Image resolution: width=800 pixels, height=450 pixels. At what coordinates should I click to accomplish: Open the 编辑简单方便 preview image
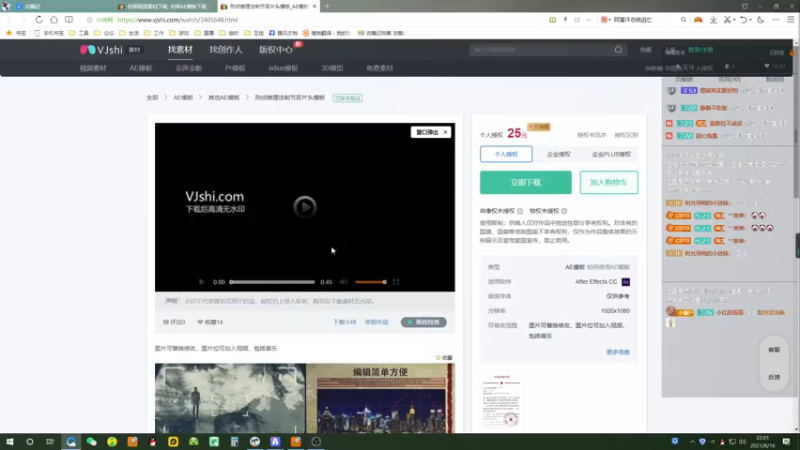coord(380,398)
